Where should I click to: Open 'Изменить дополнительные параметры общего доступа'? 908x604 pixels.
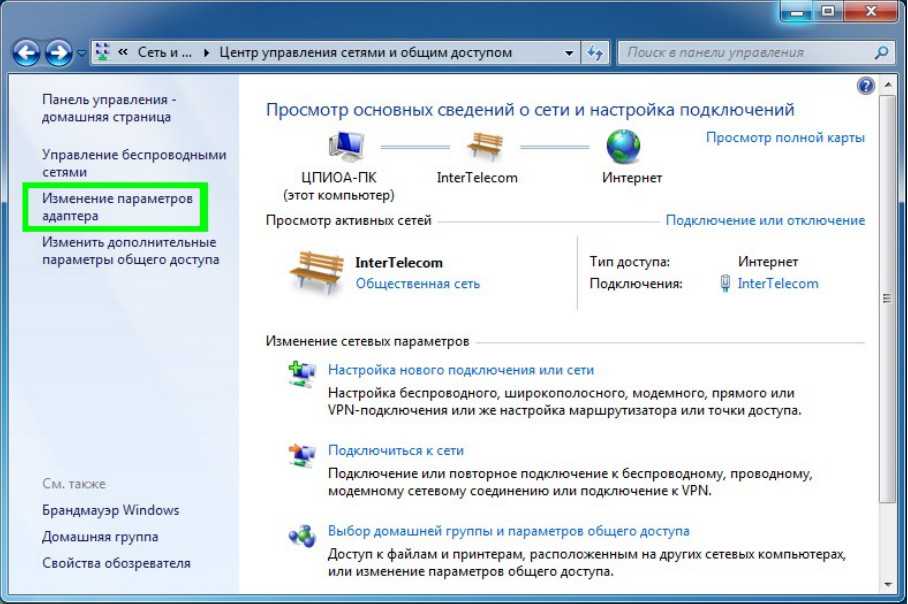click(x=130, y=251)
